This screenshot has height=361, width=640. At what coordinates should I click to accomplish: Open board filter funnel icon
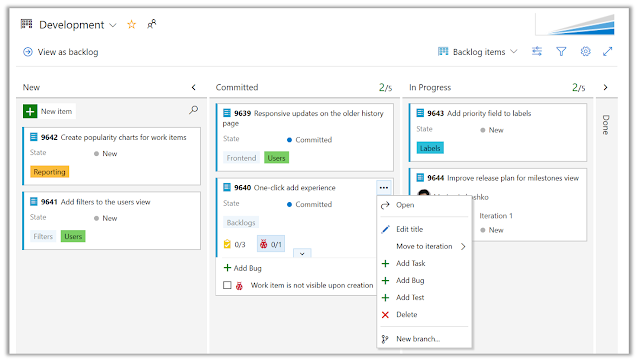[x=561, y=51]
